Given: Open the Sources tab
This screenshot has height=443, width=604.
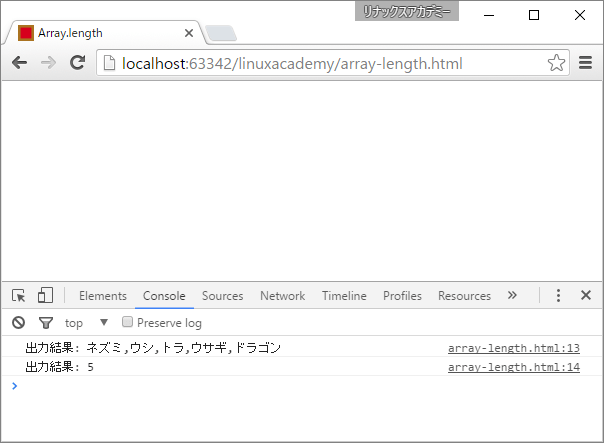Looking at the screenshot, I should pos(223,296).
